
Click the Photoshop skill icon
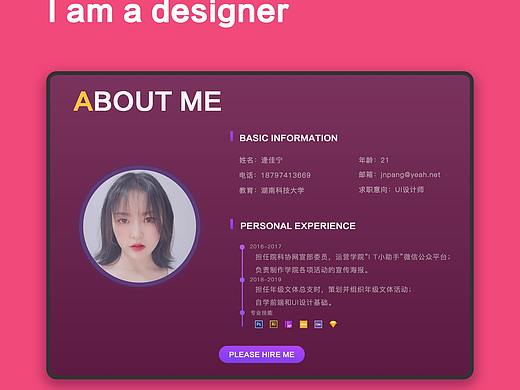tap(259, 324)
